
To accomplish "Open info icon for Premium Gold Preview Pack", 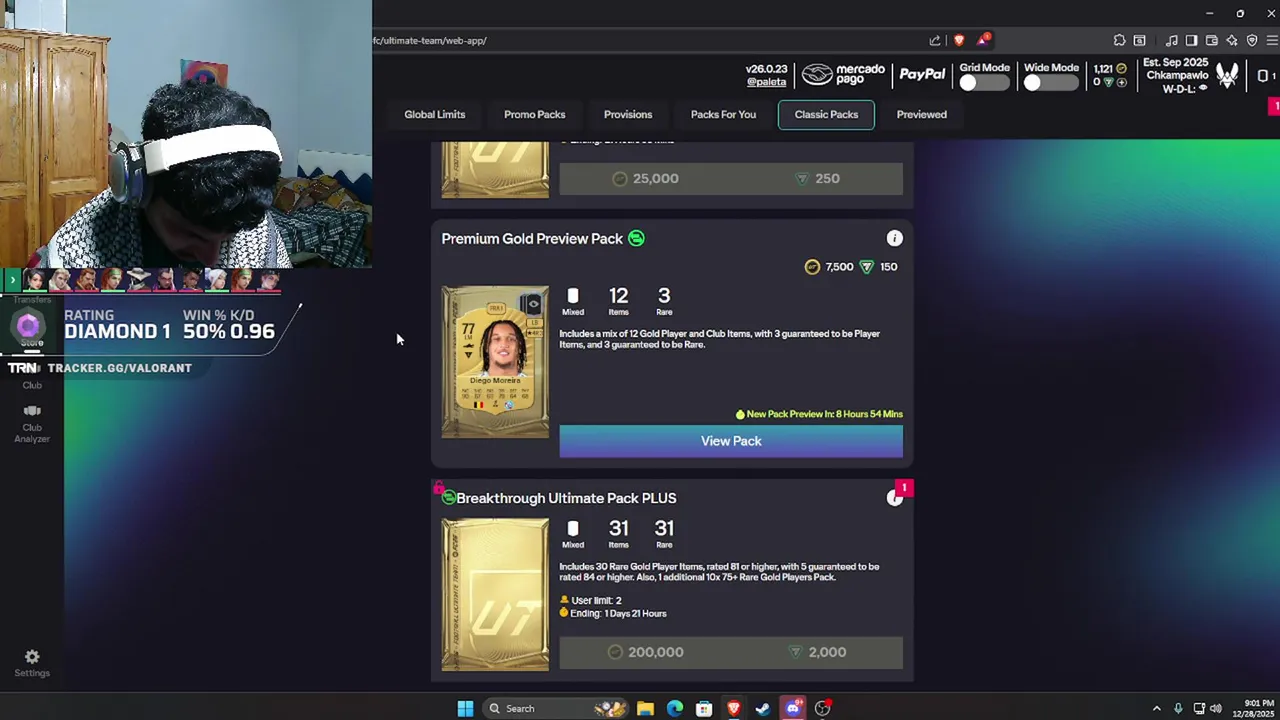I will 894,238.
